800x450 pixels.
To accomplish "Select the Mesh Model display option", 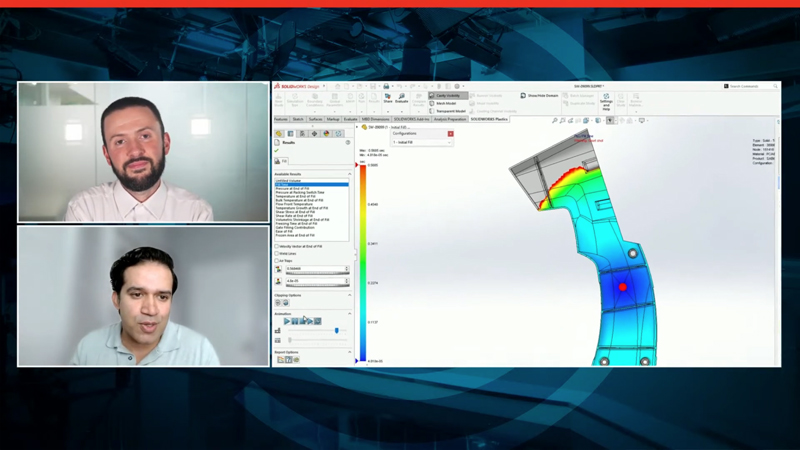I will pos(445,103).
